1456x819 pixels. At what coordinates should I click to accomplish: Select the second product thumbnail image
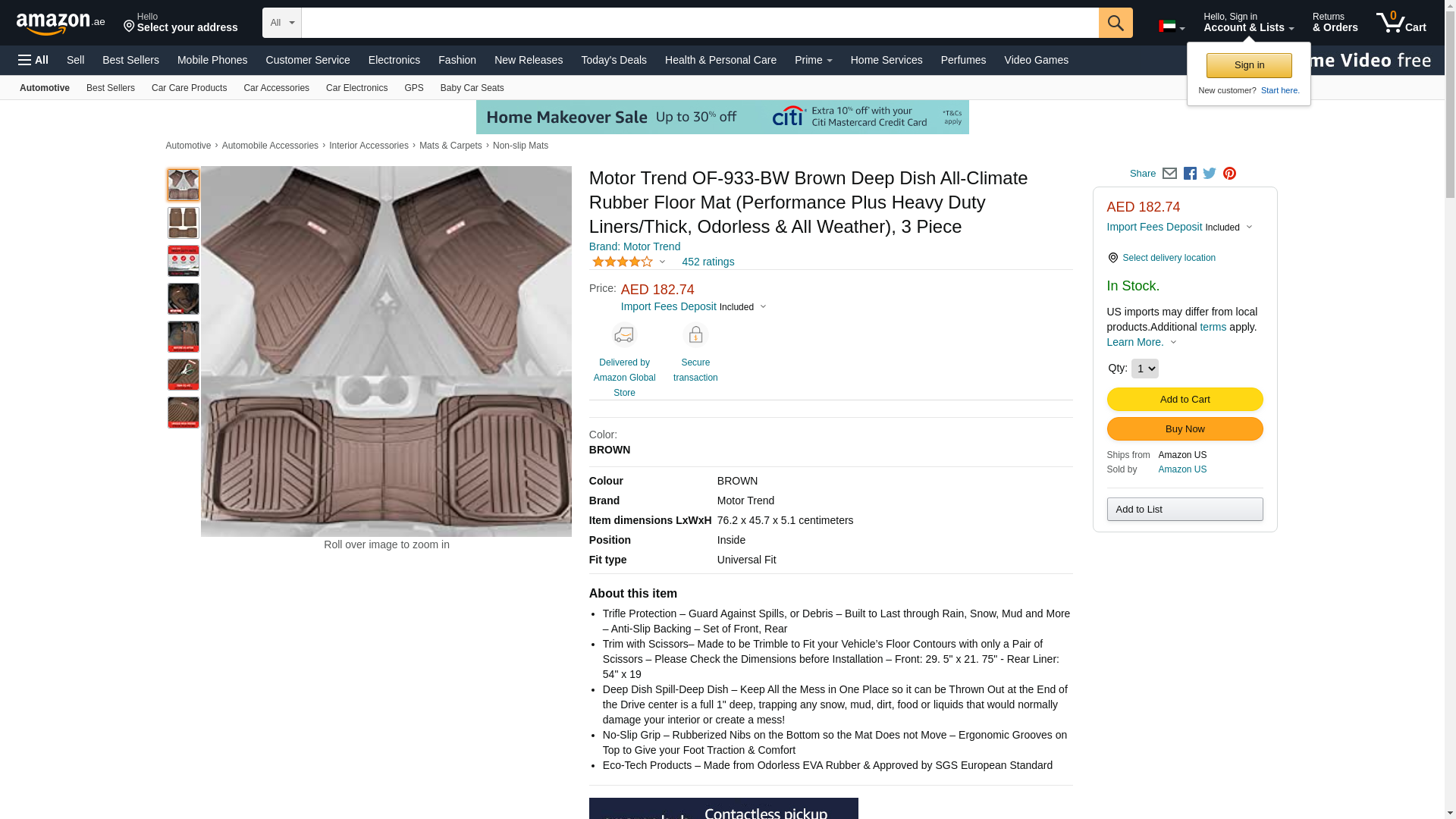(184, 223)
